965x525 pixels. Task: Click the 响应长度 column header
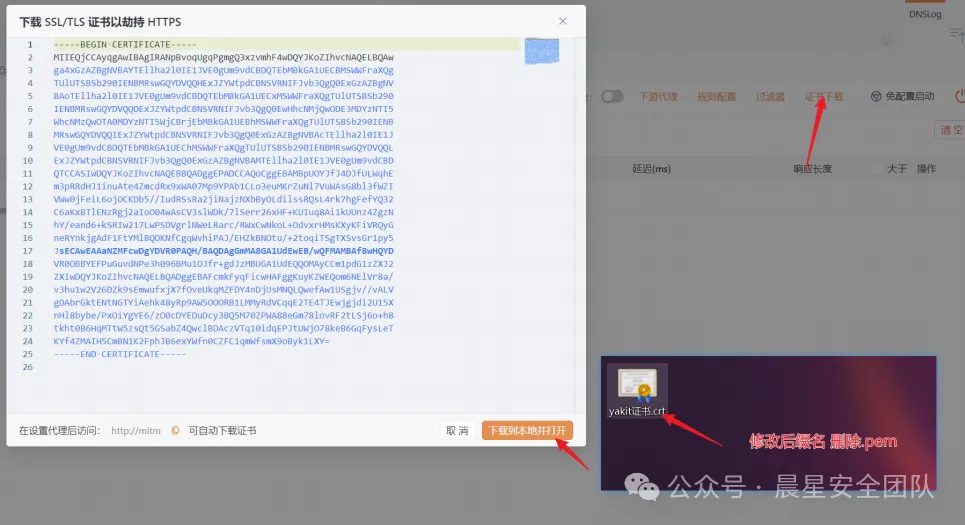click(812, 169)
